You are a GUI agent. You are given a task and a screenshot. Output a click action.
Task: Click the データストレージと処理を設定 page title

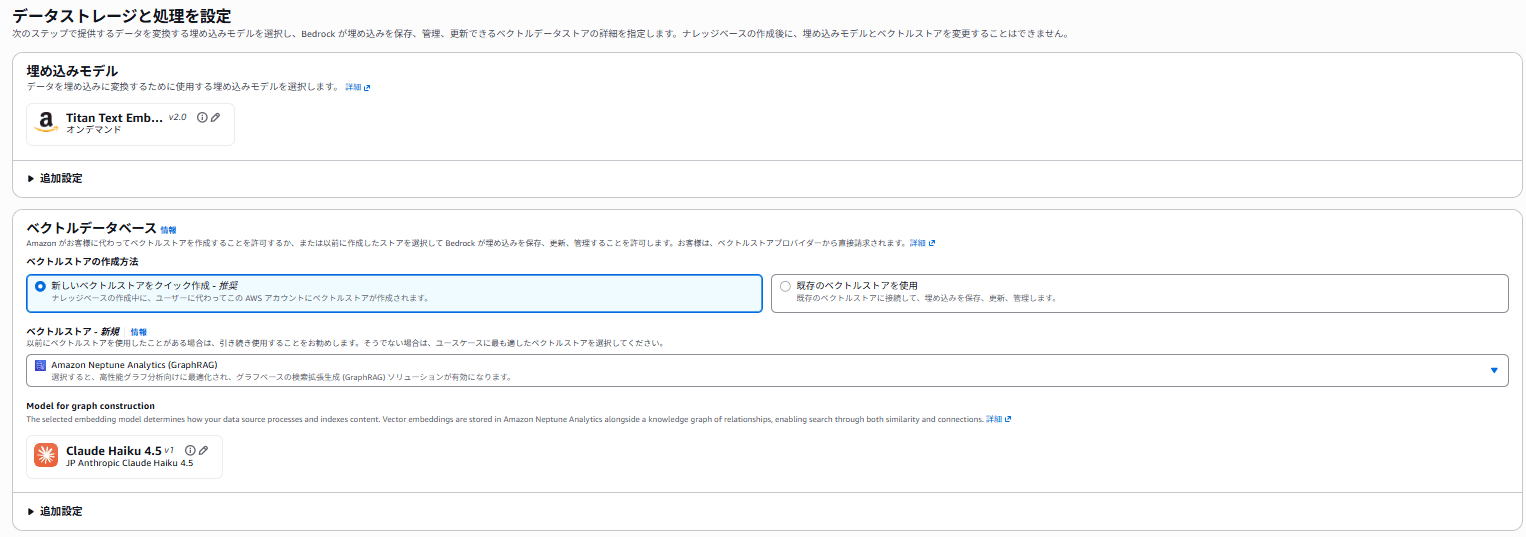click(x=121, y=16)
